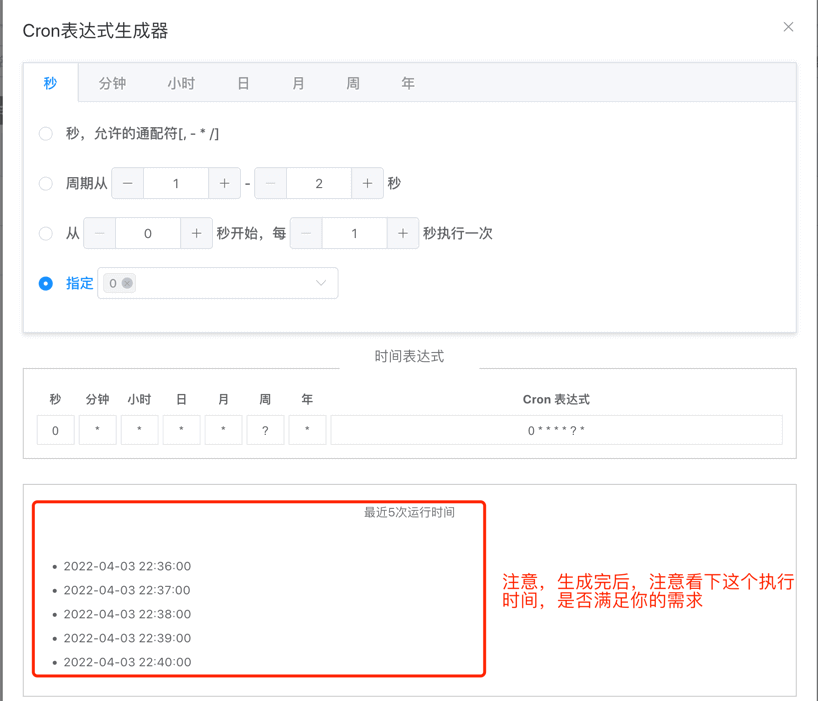818x701 pixels.
Task: Remove the 0 tag from 指定 selector
Action: click(127, 284)
